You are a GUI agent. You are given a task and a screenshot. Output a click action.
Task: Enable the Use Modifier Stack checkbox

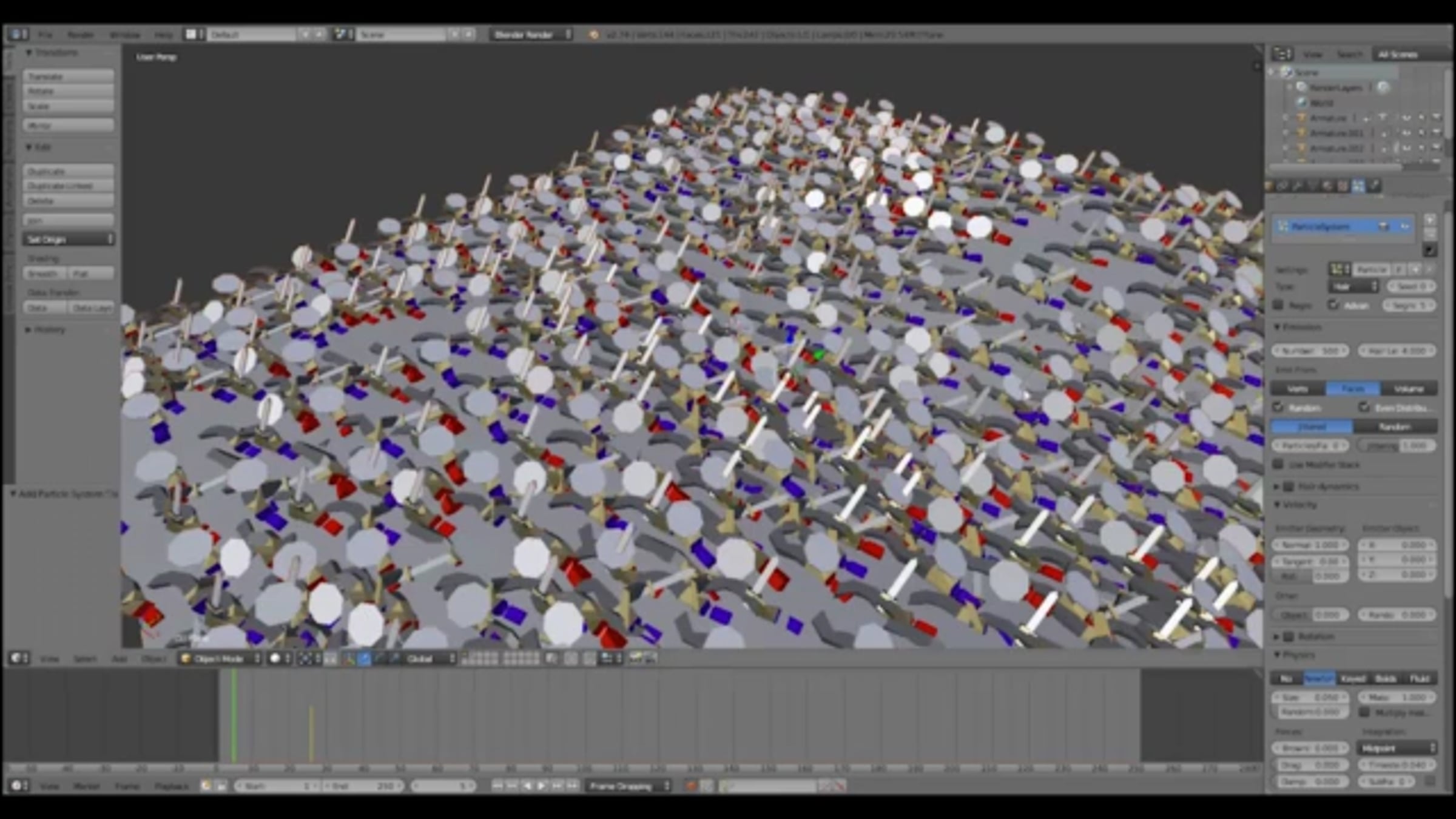[1279, 464]
